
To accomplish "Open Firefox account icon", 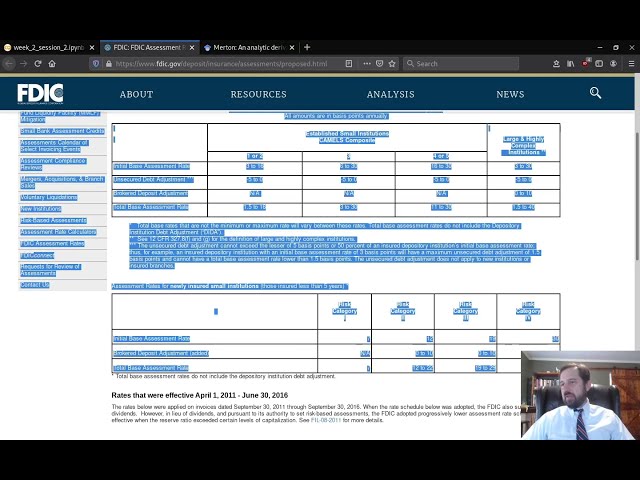I will click(x=613, y=64).
